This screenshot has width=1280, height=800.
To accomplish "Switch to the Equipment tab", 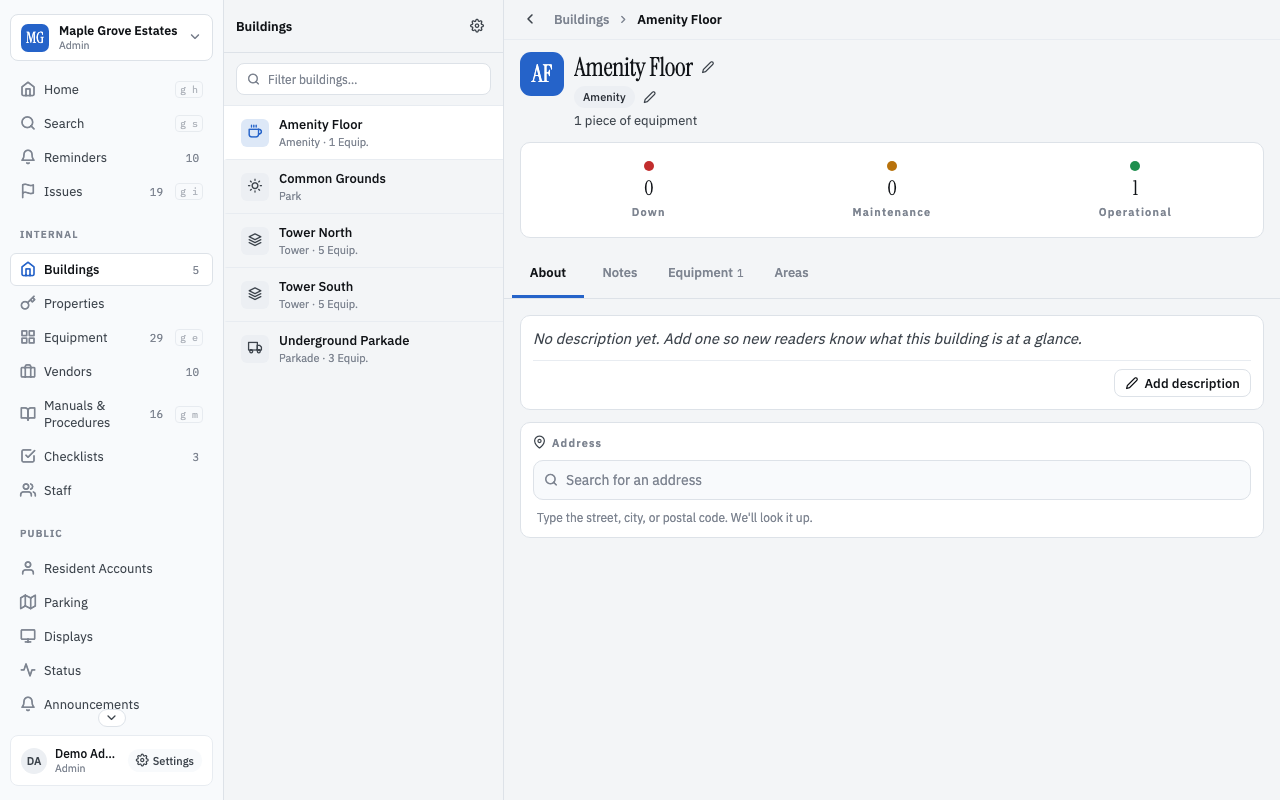I will click(x=705, y=272).
